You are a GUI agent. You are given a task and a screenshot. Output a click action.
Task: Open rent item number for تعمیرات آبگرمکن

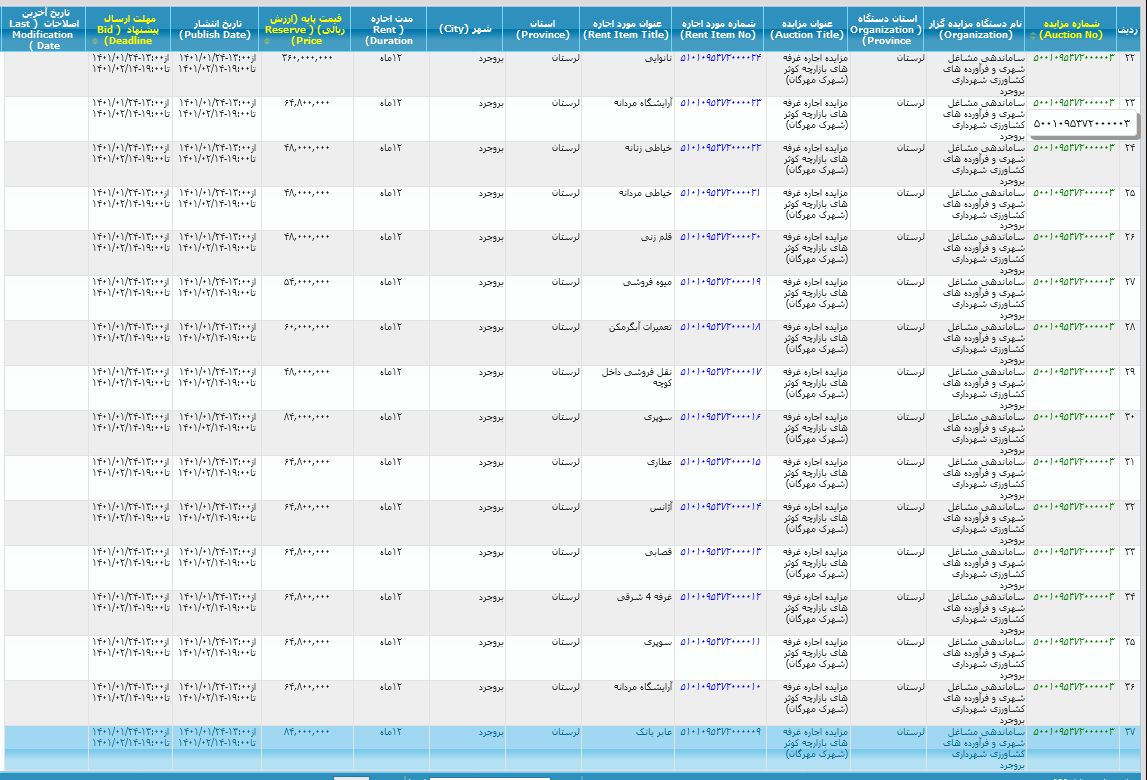click(720, 327)
